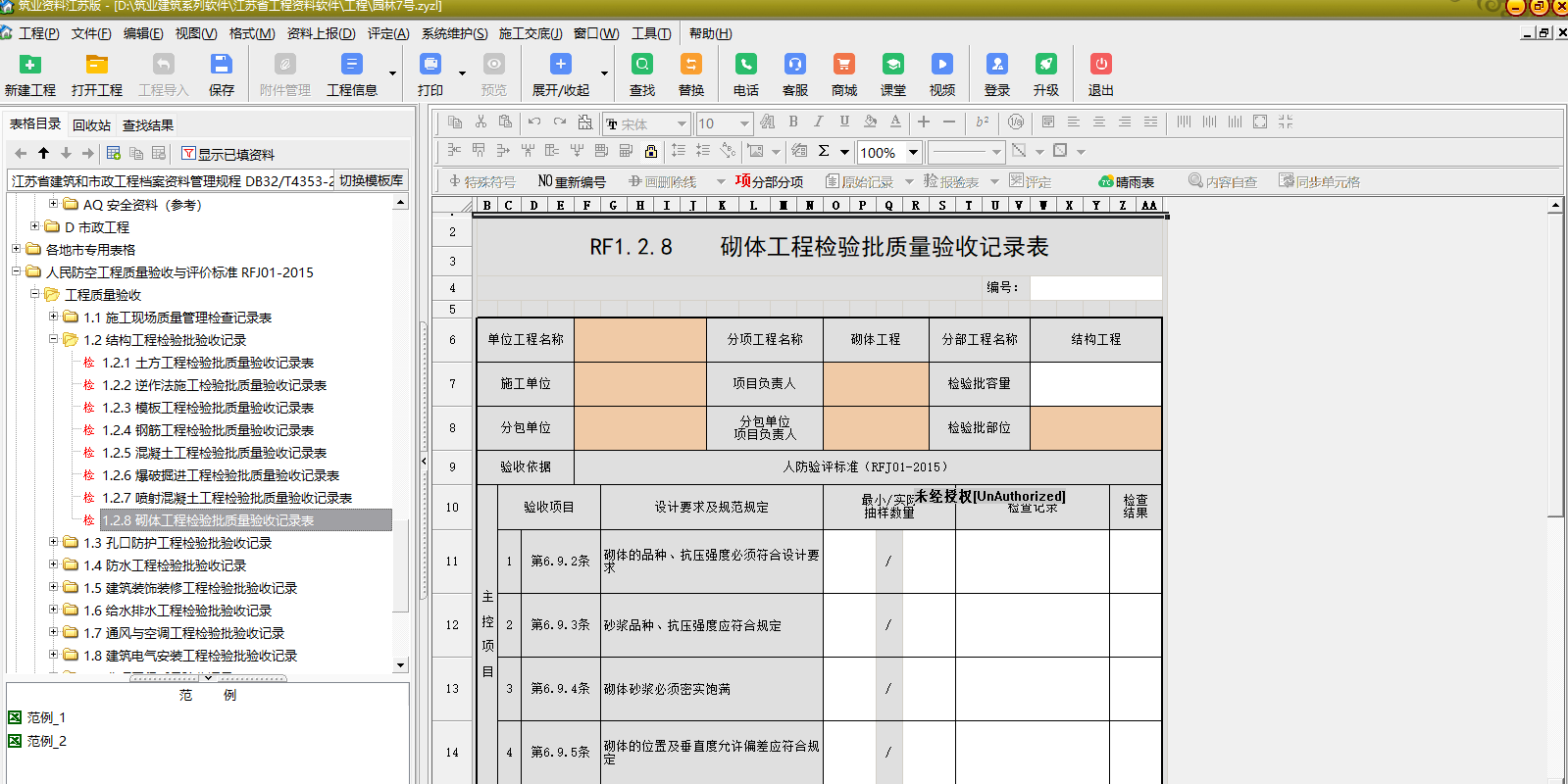Open the 系统维护(S) menu
Screen dimensions: 1568x784
(454, 33)
